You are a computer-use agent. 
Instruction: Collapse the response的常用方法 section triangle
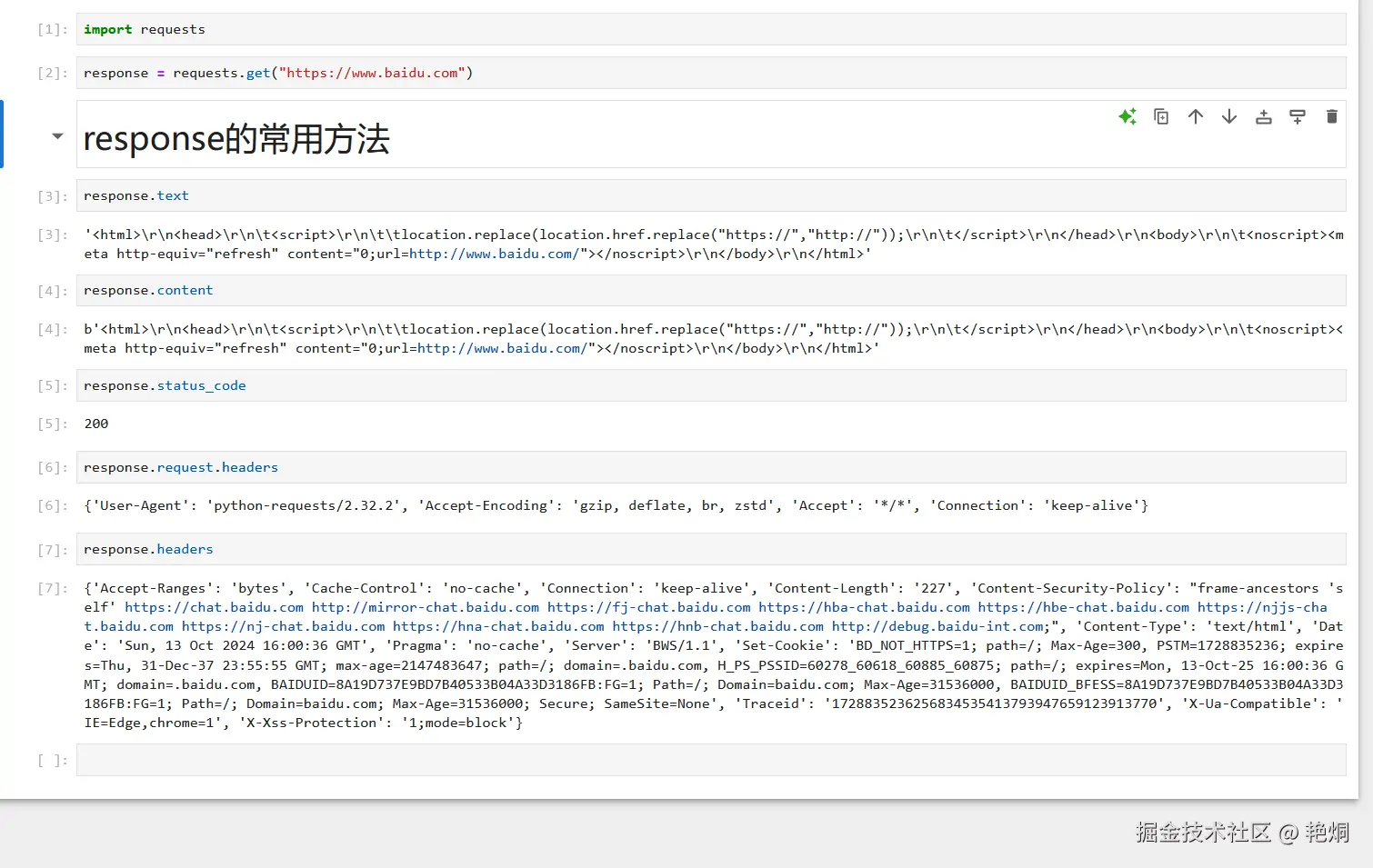click(x=57, y=135)
